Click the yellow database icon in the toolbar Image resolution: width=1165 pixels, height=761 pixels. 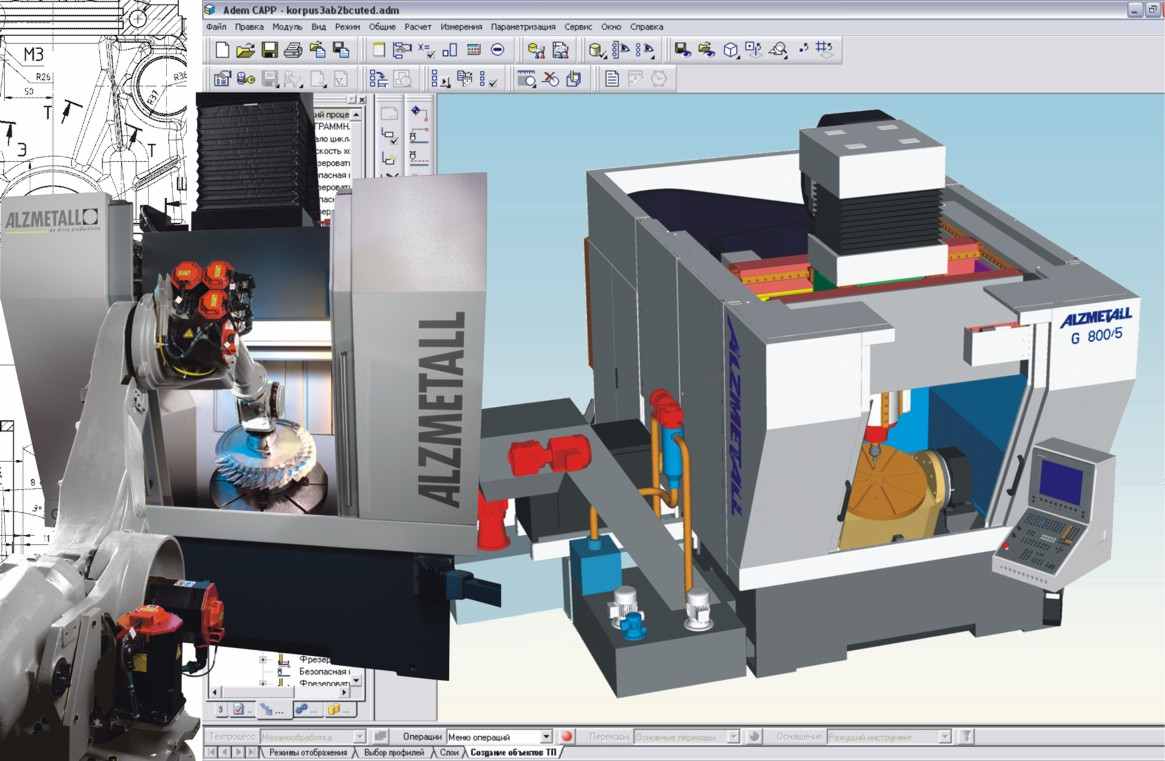(536, 50)
